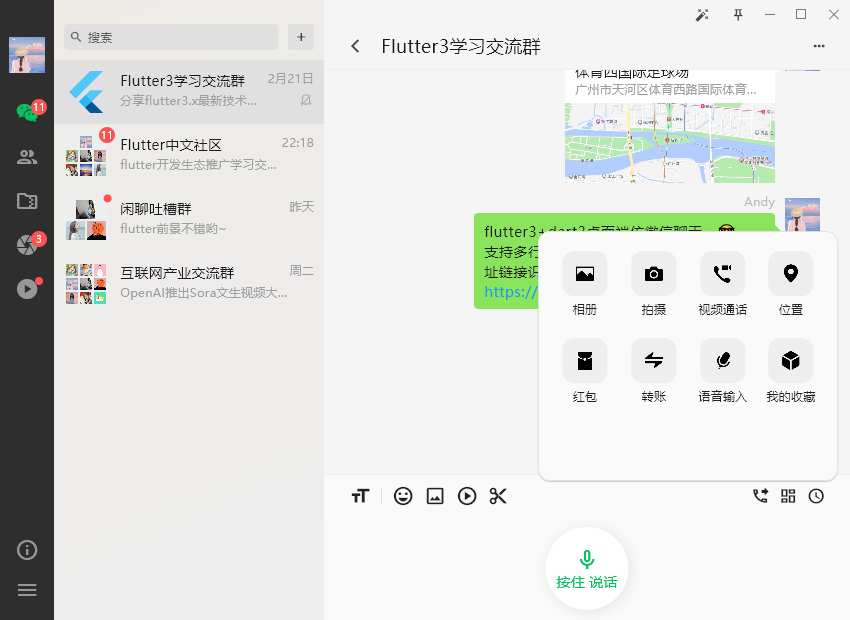The height and width of the screenshot is (620, 850).
Task: Click the image icon in the chat toolbar
Action: pos(435,496)
